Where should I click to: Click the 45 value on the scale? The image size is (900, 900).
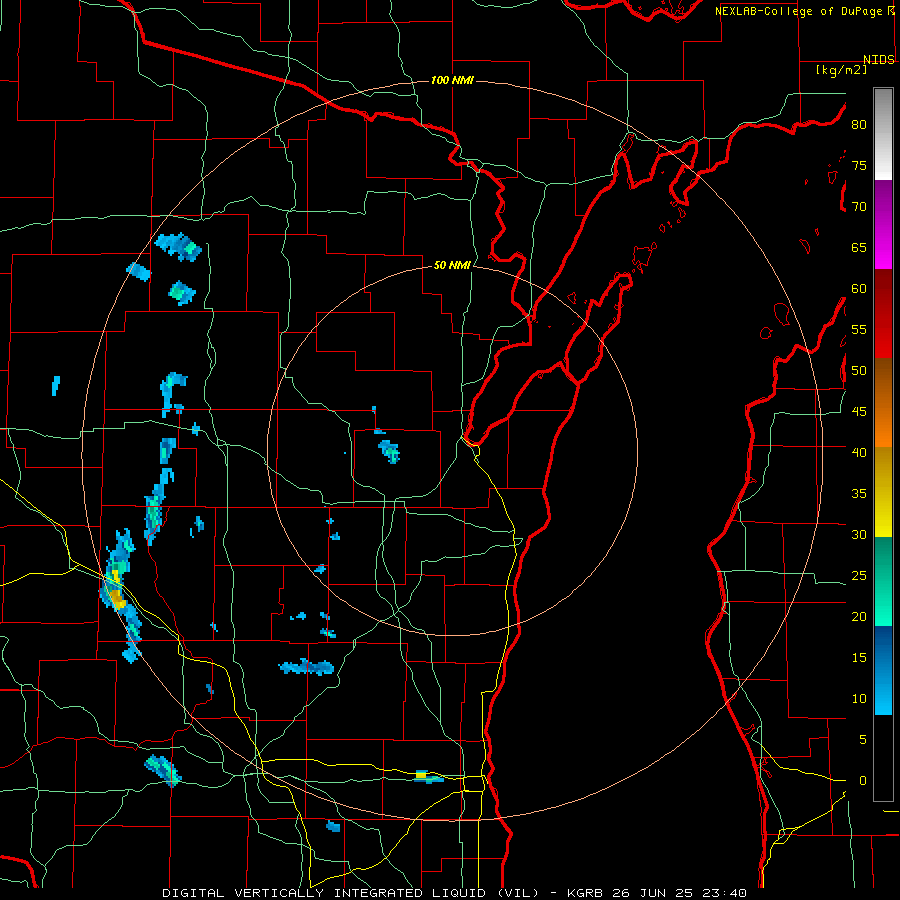(859, 412)
